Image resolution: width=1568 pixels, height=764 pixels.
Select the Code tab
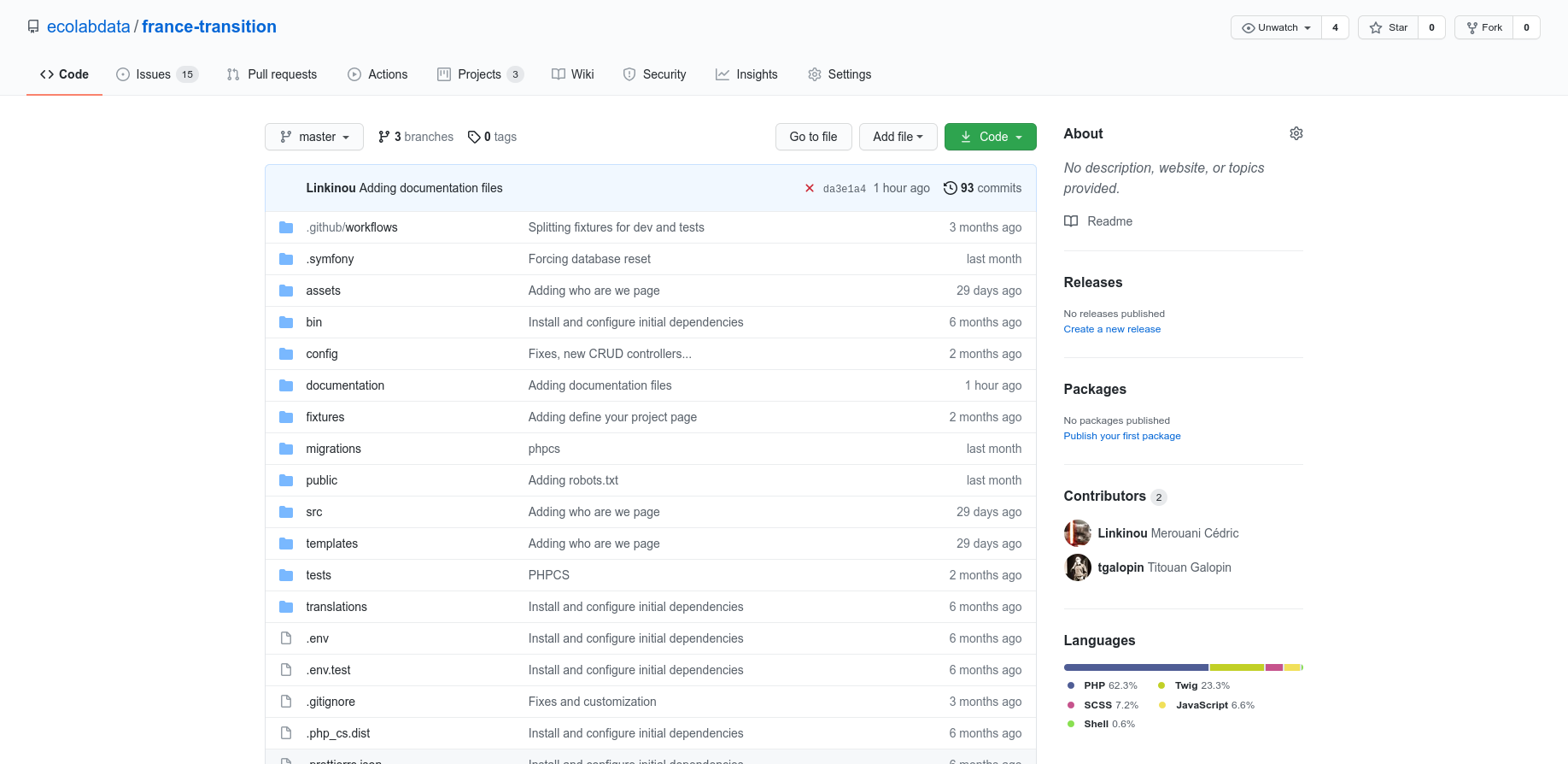[x=64, y=74]
